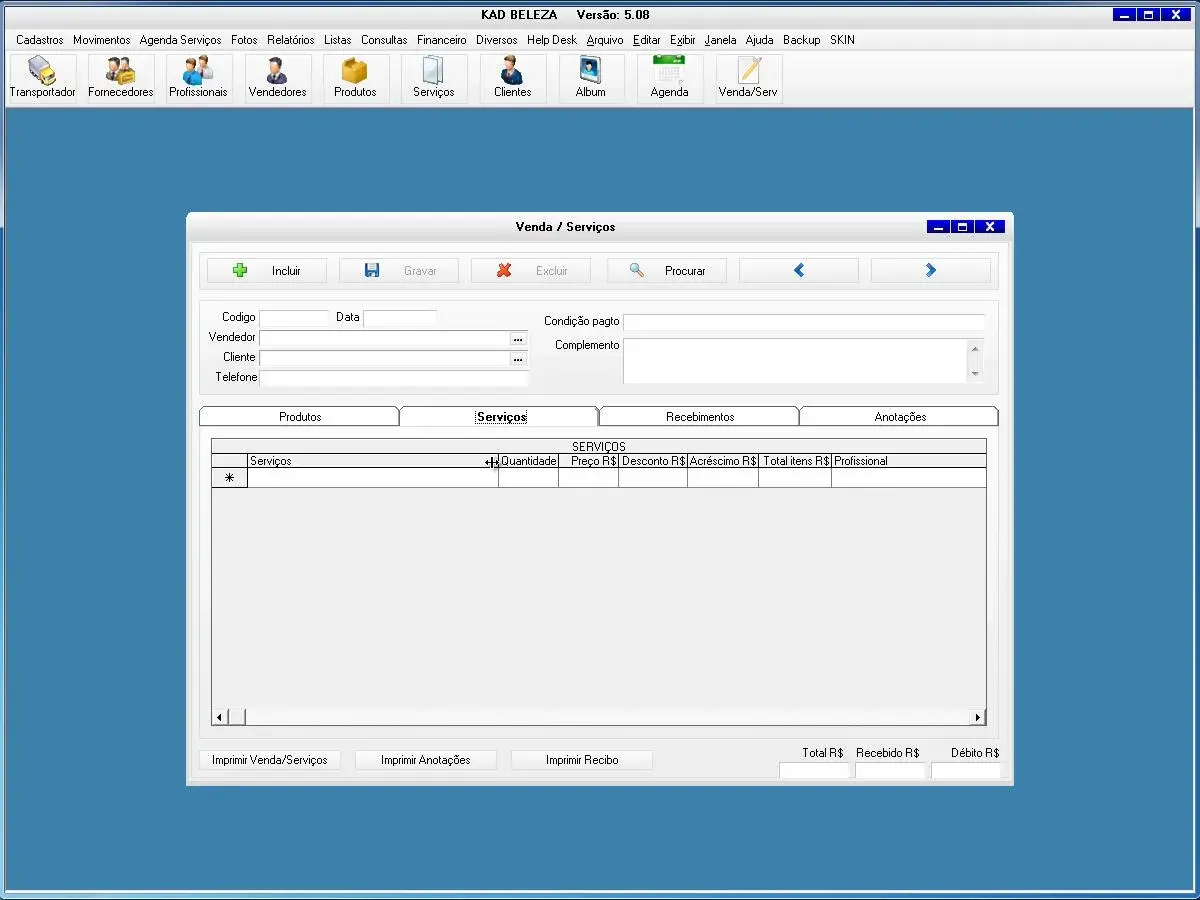Click the Excluir delete button

point(531,271)
